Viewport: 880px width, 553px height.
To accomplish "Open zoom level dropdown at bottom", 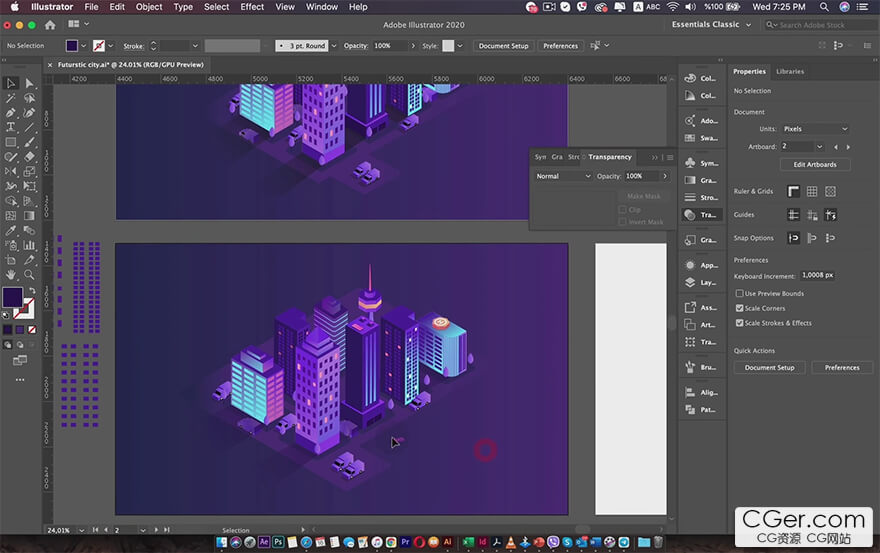I will coord(82,530).
